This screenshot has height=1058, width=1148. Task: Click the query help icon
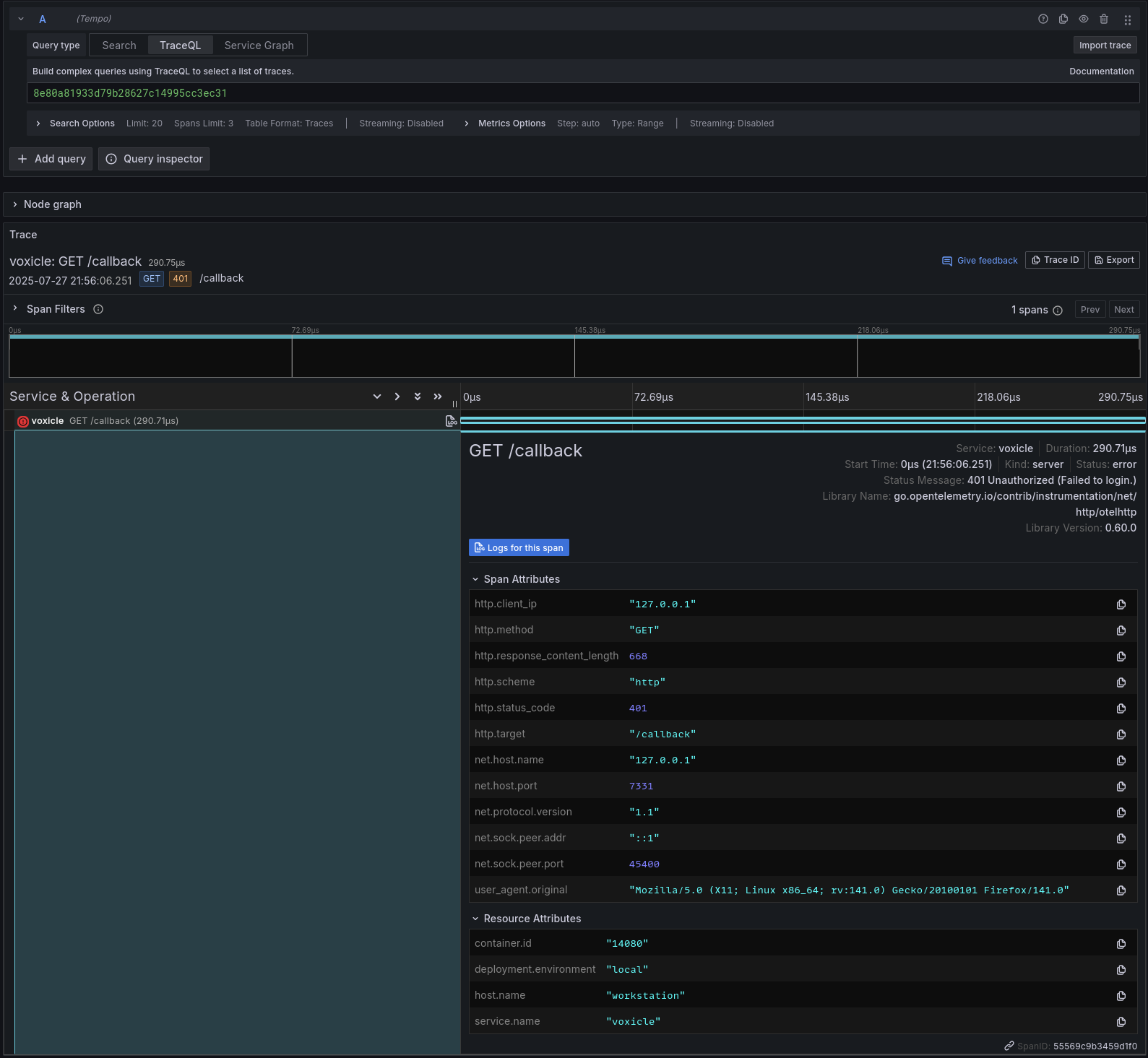pyautogui.click(x=1043, y=19)
